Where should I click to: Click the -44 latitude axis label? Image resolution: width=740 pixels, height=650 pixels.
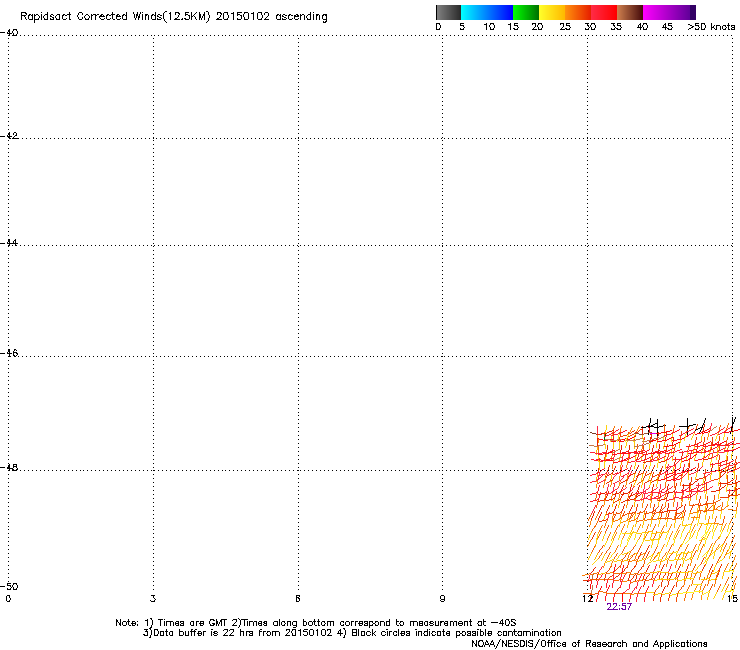point(9,243)
